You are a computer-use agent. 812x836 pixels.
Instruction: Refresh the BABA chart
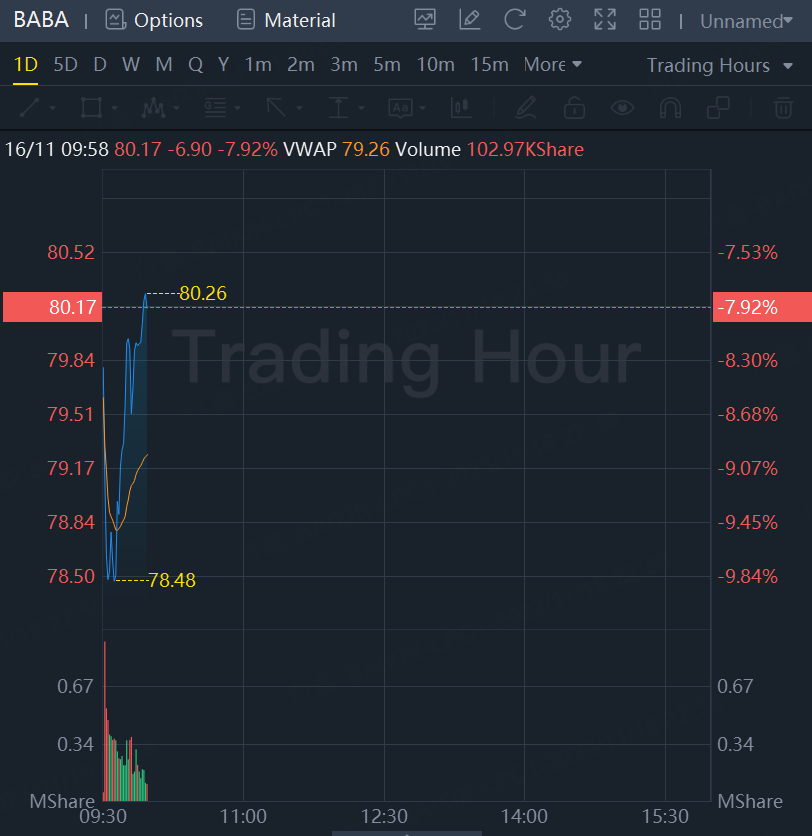tap(514, 20)
